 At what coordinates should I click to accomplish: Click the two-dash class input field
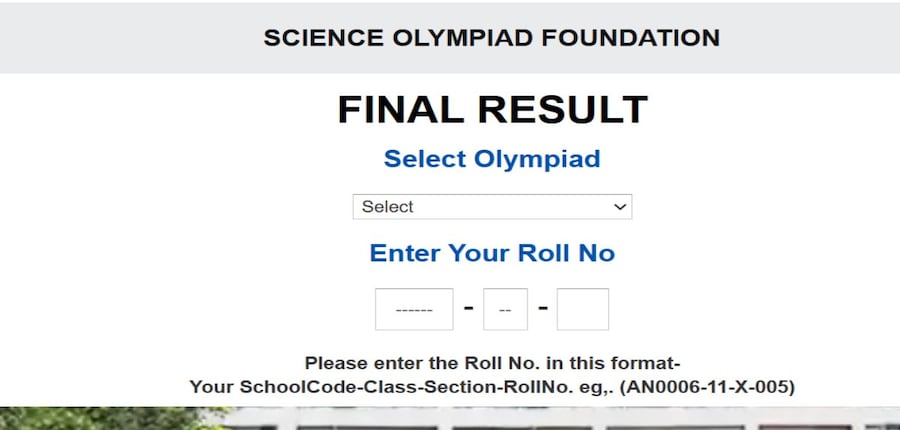pos(505,310)
